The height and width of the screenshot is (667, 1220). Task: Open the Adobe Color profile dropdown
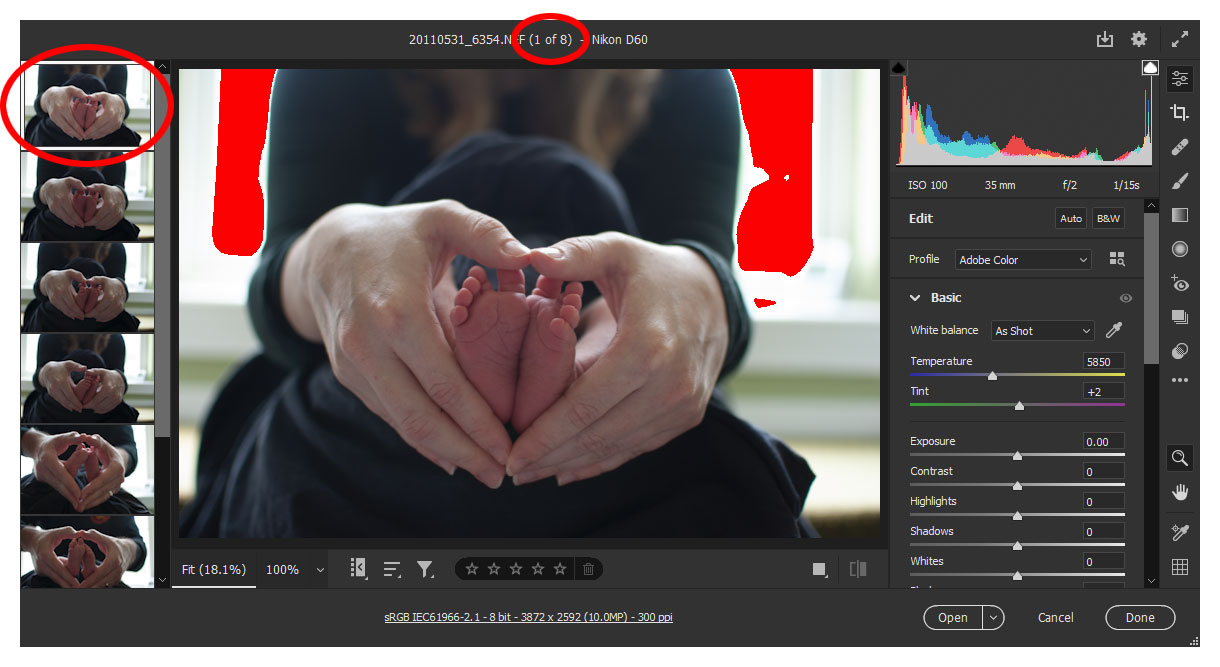click(x=1023, y=260)
